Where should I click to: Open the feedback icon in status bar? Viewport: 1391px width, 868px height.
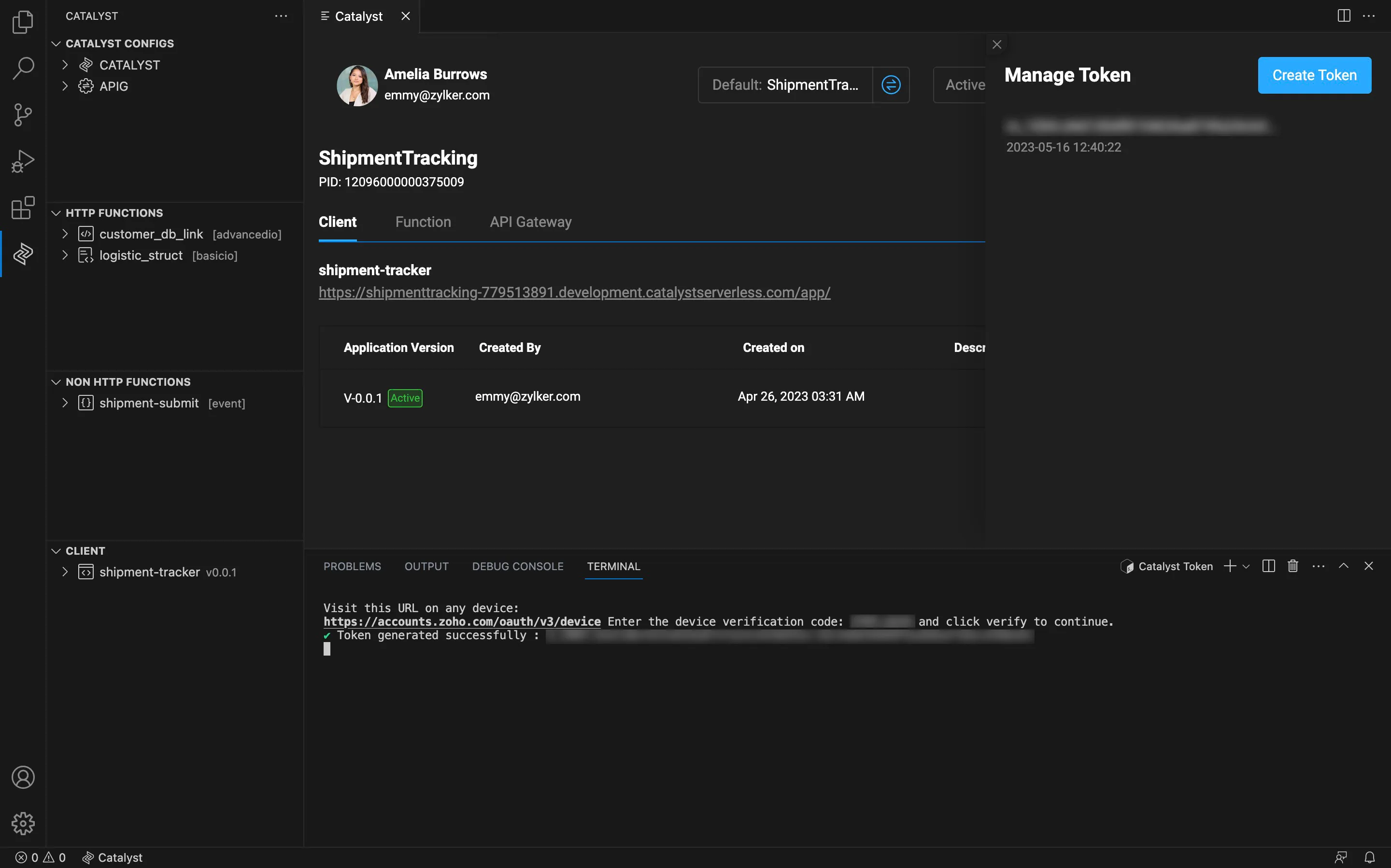click(x=1341, y=857)
